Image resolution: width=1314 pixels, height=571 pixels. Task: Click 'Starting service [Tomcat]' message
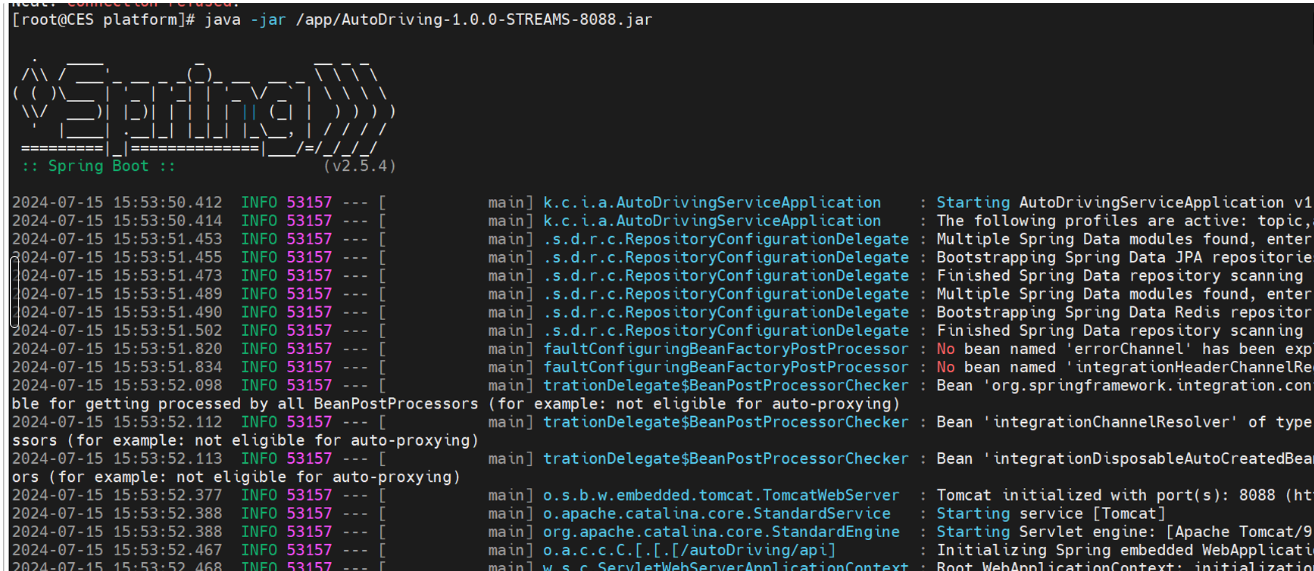click(1050, 513)
